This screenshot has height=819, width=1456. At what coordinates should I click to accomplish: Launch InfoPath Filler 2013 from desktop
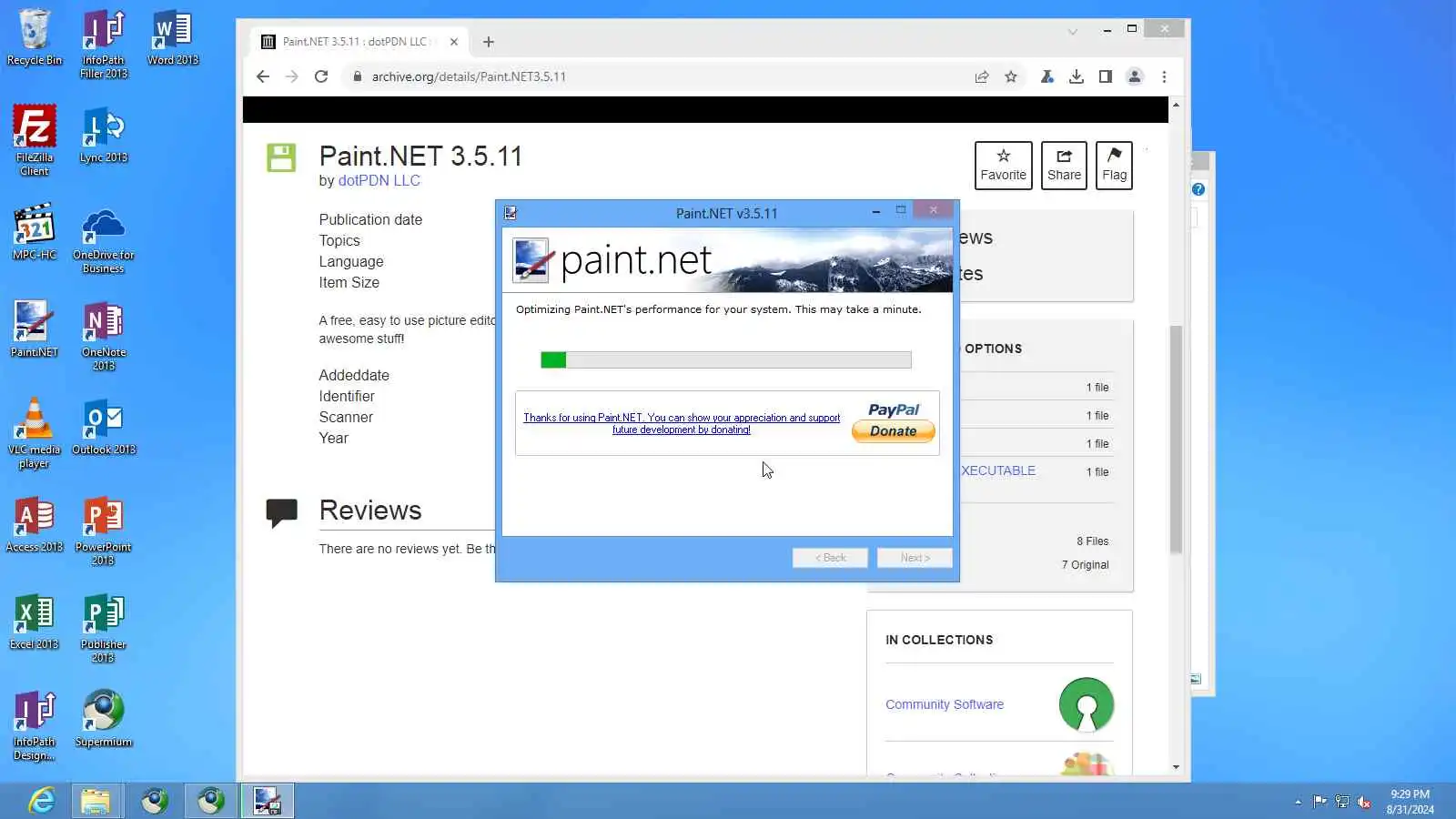[104, 45]
